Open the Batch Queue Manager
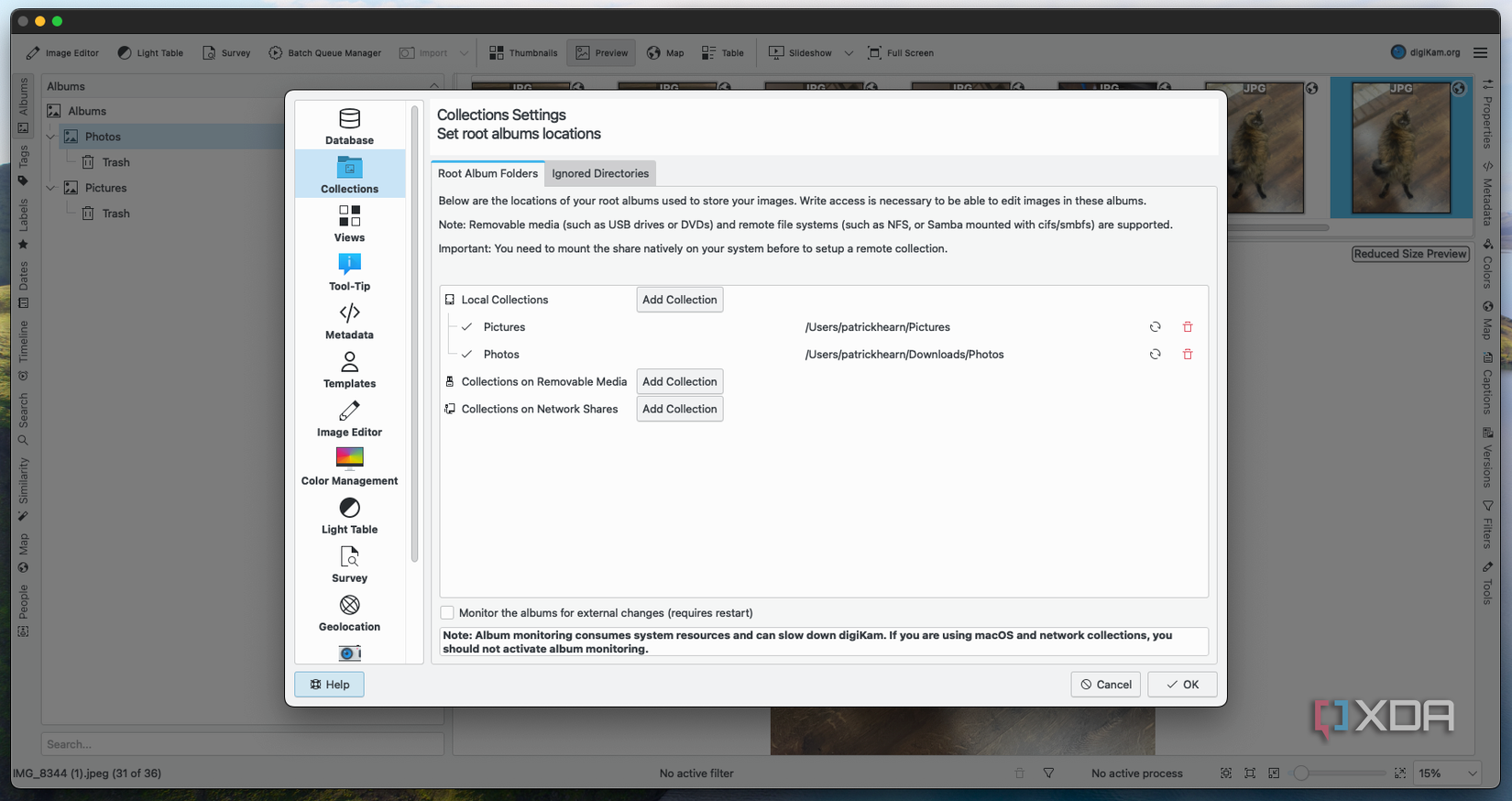This screenshot has width=1512, height=801. click(324, 53)
